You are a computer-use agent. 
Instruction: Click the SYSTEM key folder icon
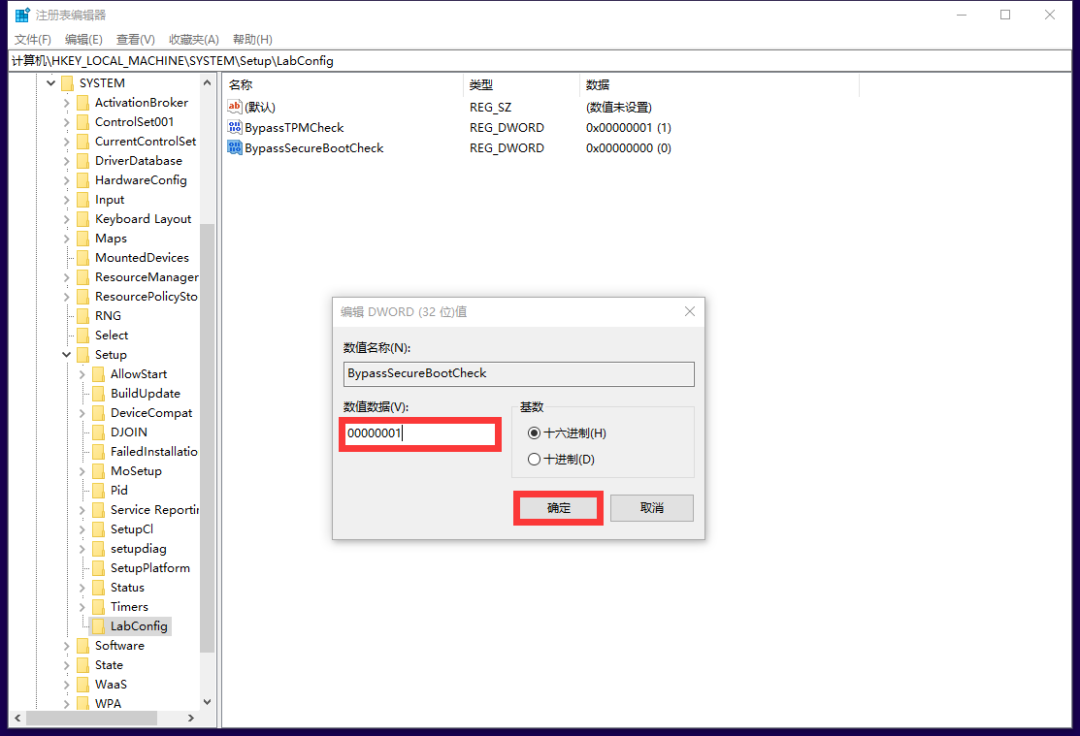67,83
